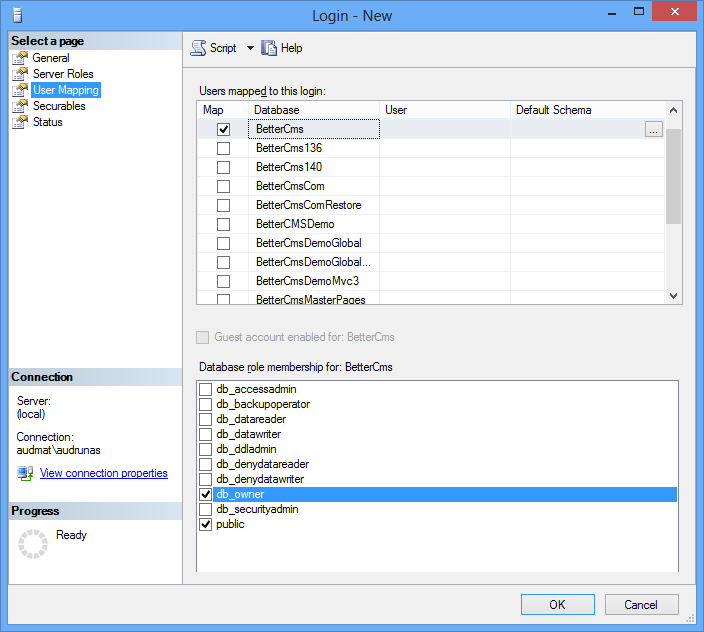Enable the db_denydatawriter role checkbox

click(205, 479)
